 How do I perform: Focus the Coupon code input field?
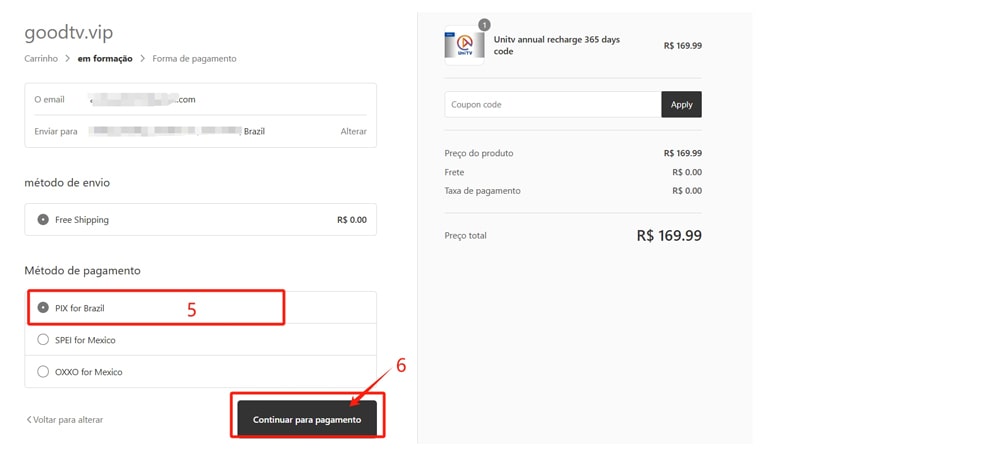[x=552, y=105]
